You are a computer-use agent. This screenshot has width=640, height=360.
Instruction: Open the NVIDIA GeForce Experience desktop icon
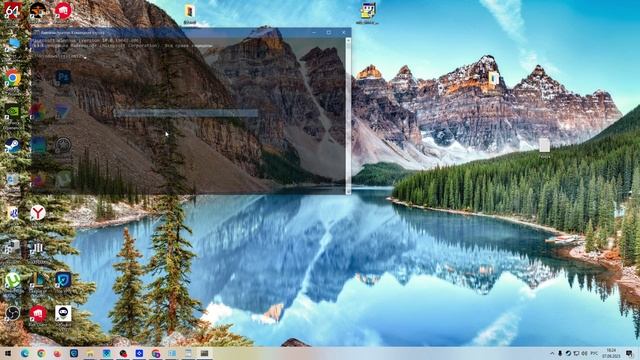click(12, 111)
